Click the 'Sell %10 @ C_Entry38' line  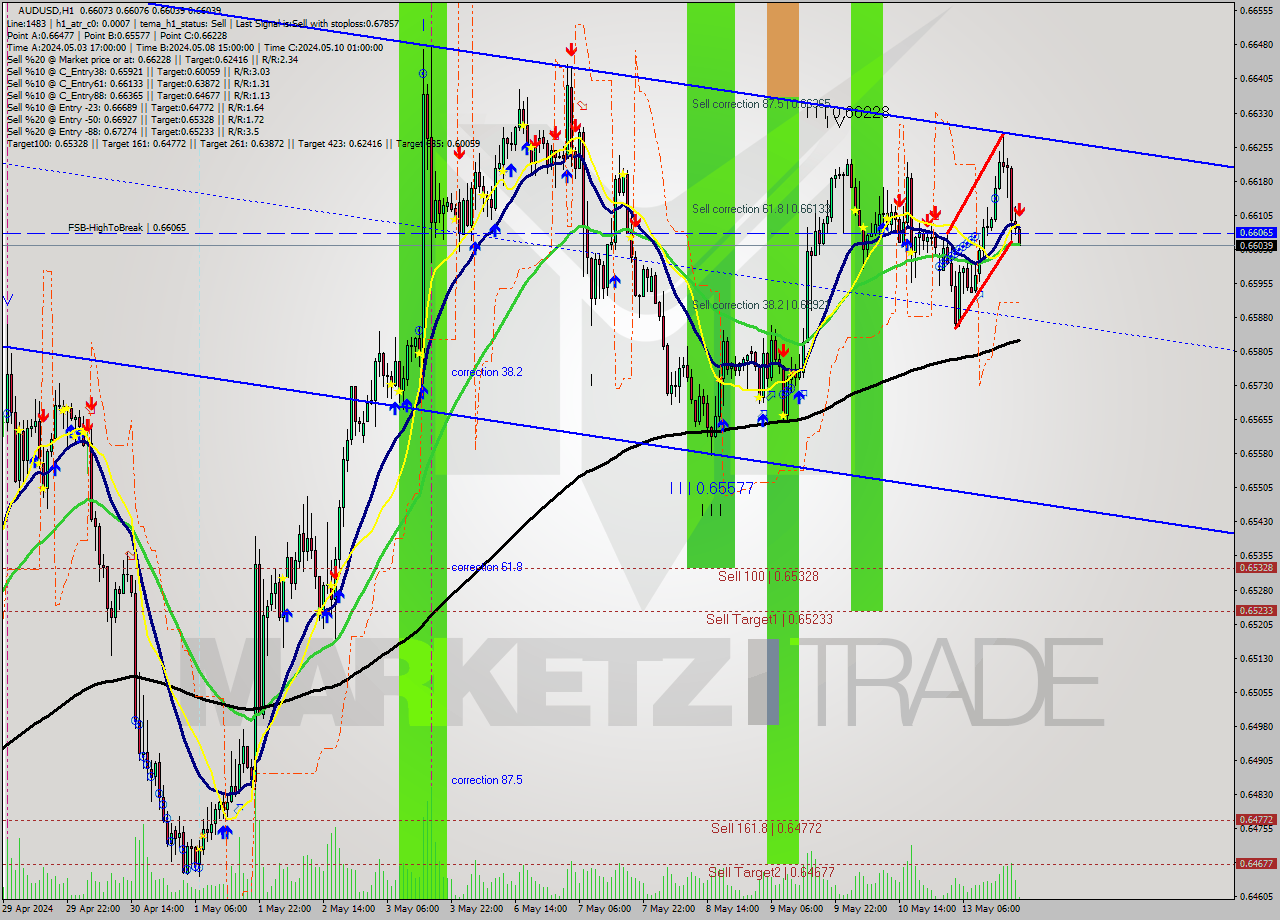click(138, 71)
